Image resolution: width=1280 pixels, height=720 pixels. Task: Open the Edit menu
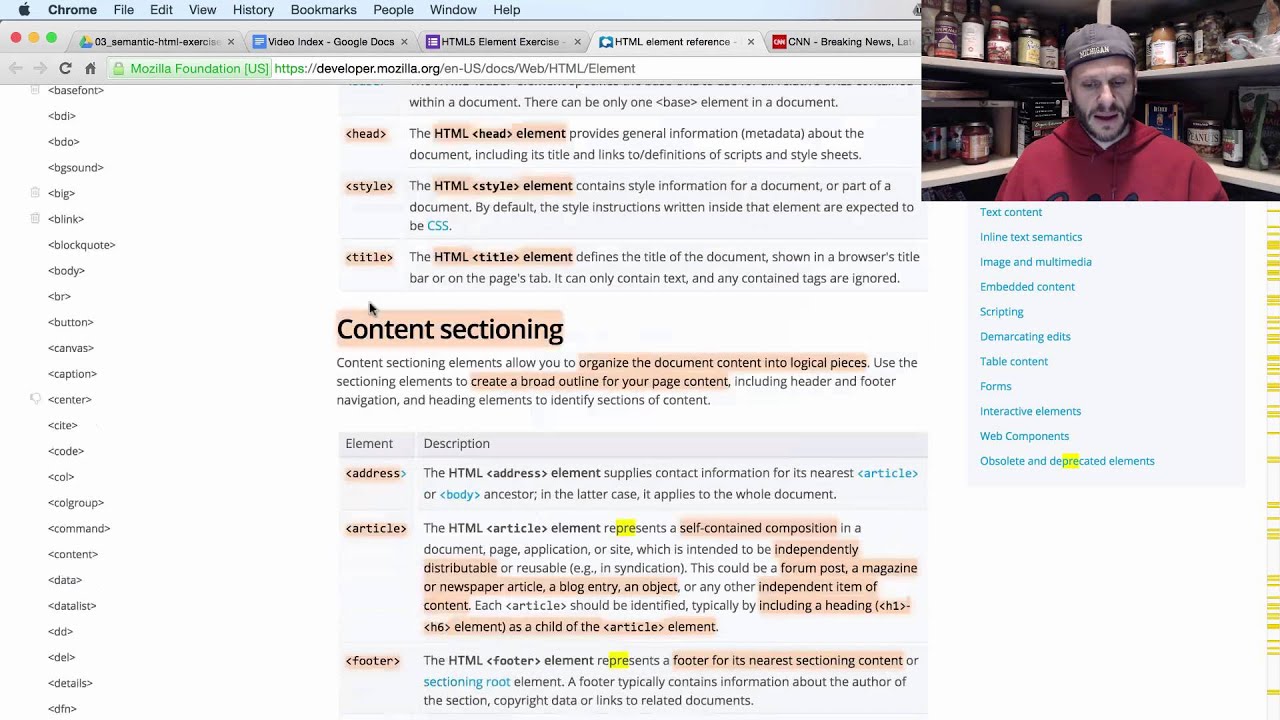point(161,10)
